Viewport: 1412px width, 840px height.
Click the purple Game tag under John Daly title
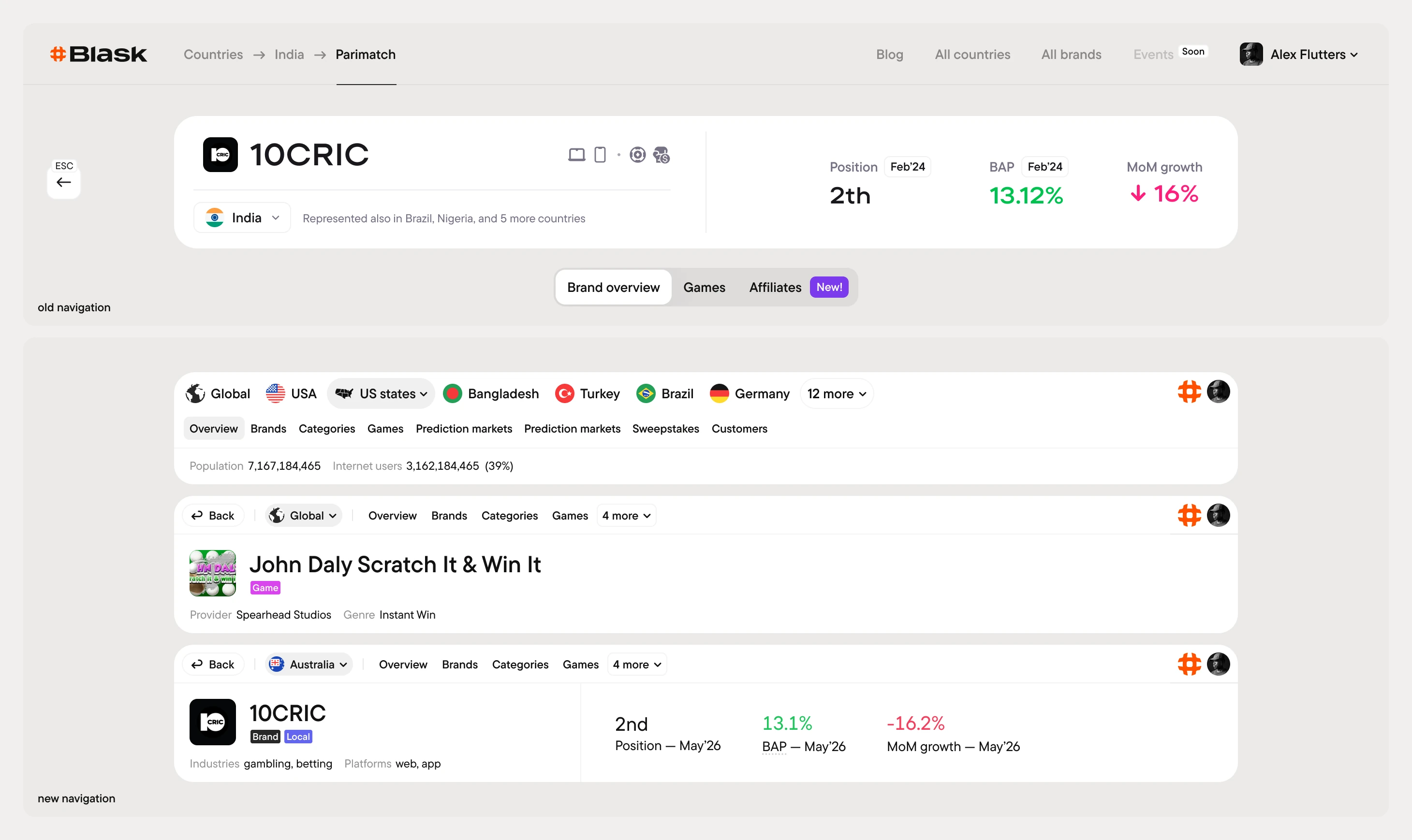pyautogui.click(x=265, y=588)
